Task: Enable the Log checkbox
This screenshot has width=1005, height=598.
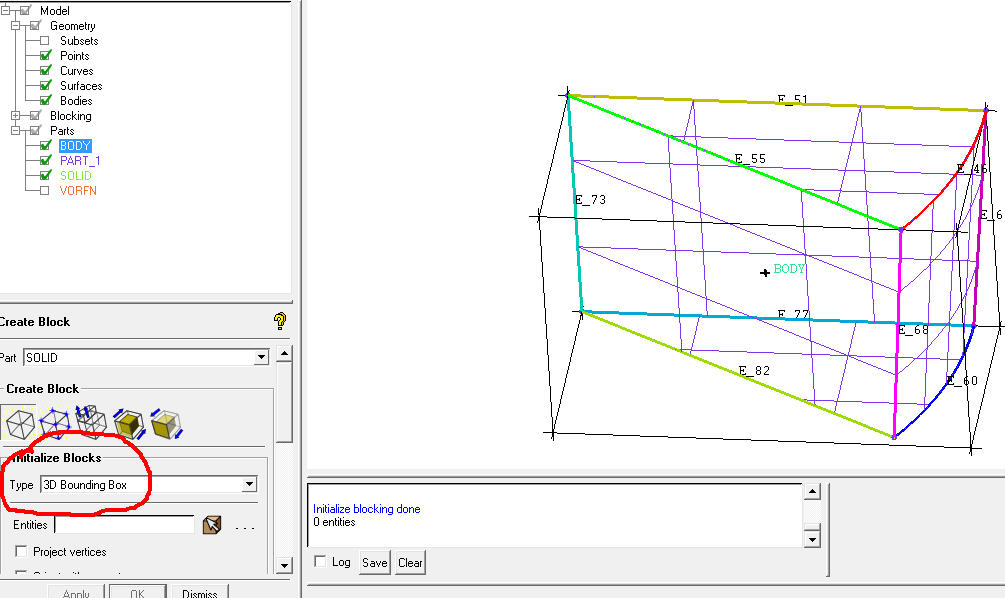Action: (320, 561)
